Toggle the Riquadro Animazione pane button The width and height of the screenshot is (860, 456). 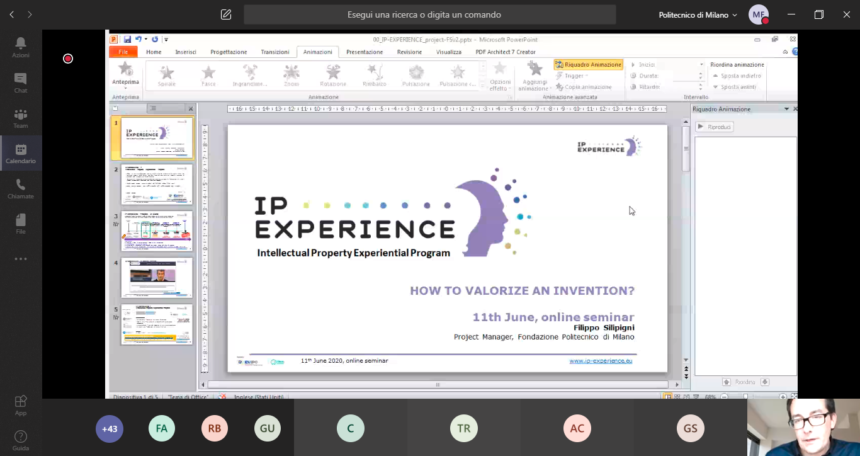tap(589, 65)
